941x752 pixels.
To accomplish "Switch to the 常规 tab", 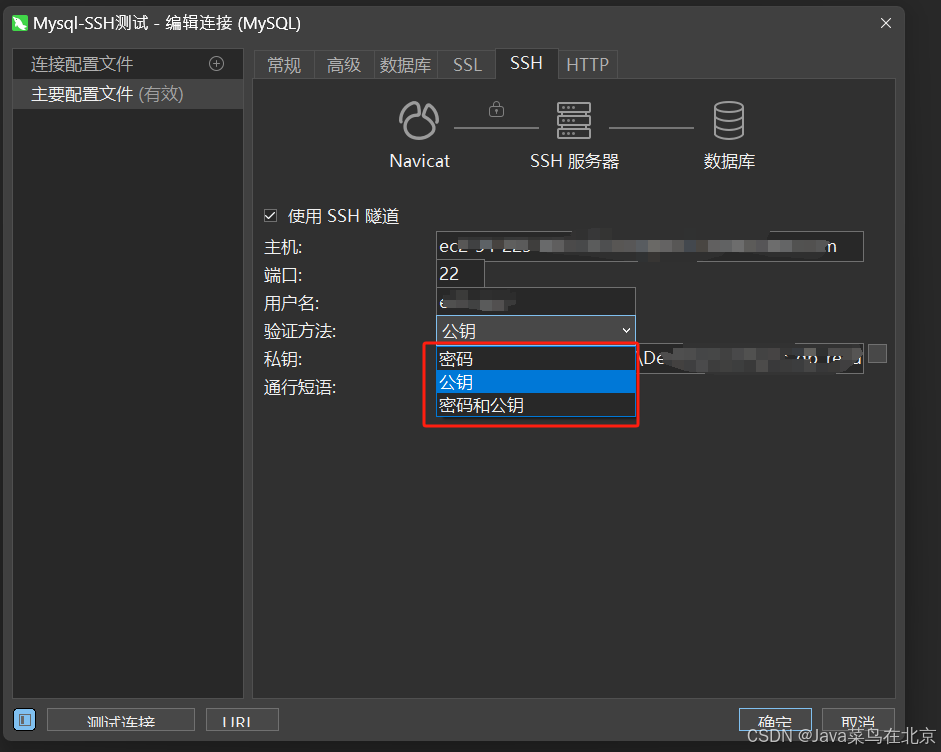I will coord(284,65).
